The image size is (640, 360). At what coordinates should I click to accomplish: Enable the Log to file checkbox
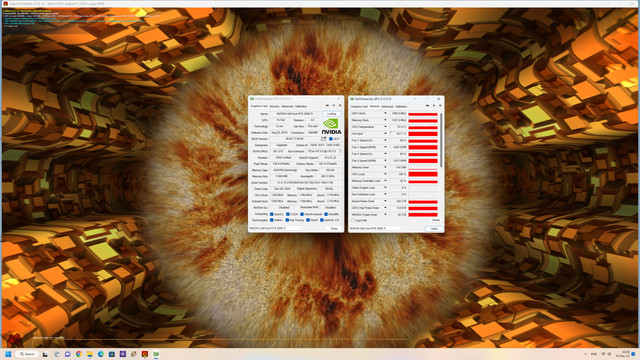353,220
